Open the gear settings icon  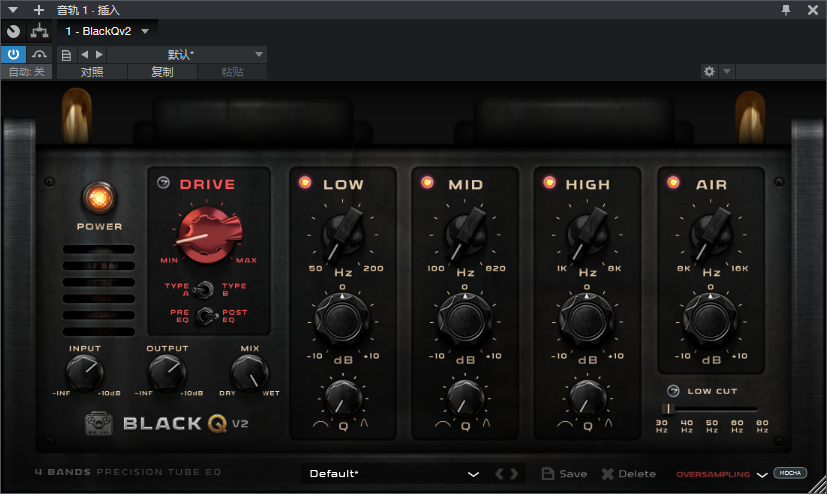710,72
